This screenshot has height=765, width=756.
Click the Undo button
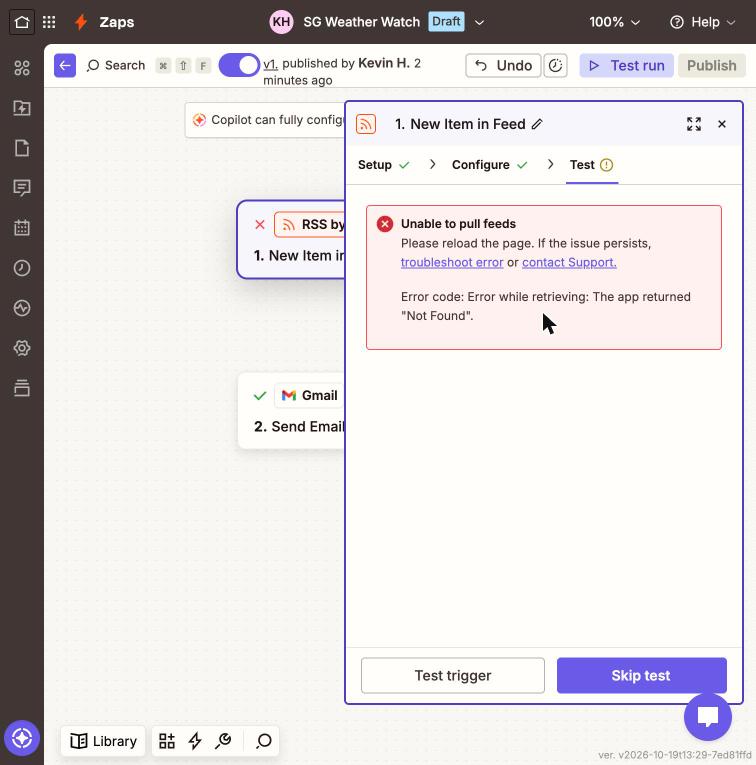(x=503, y=65)
